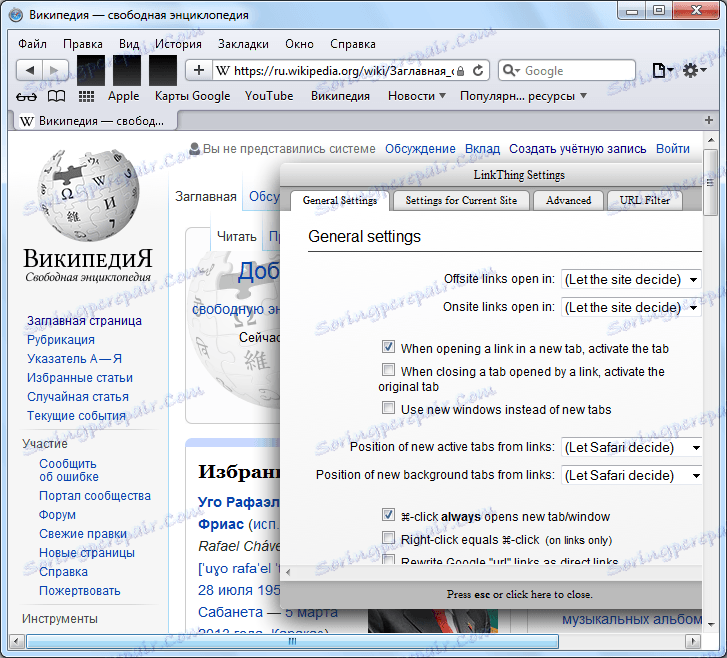Image resolution: width=727 pixels, height=658 pixels.
Task: Click the lock icon in the address bar
Action: pyautogui.click(x=460, y=71)
